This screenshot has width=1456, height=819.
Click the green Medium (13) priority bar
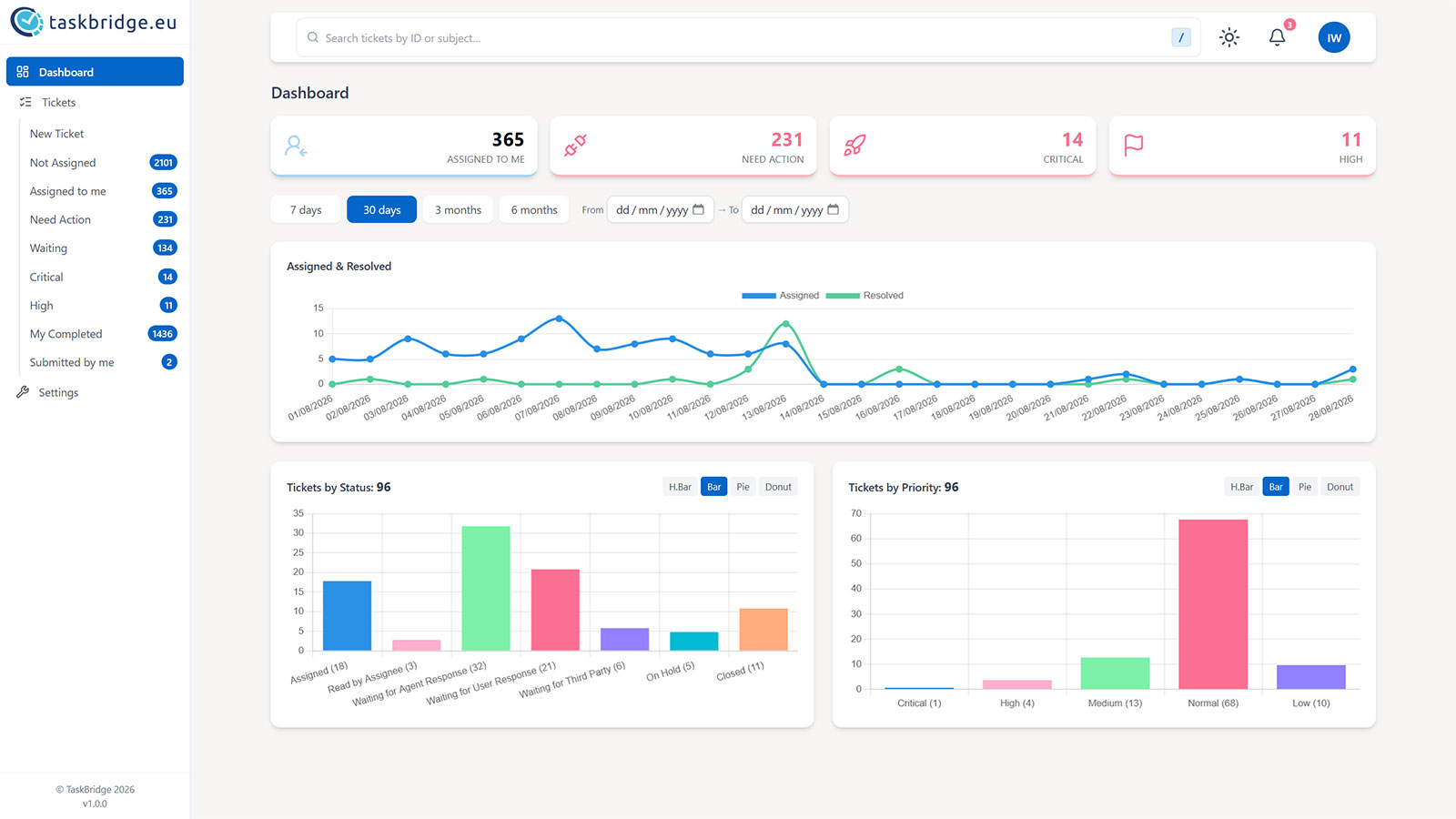click(x=1115, y=673)
